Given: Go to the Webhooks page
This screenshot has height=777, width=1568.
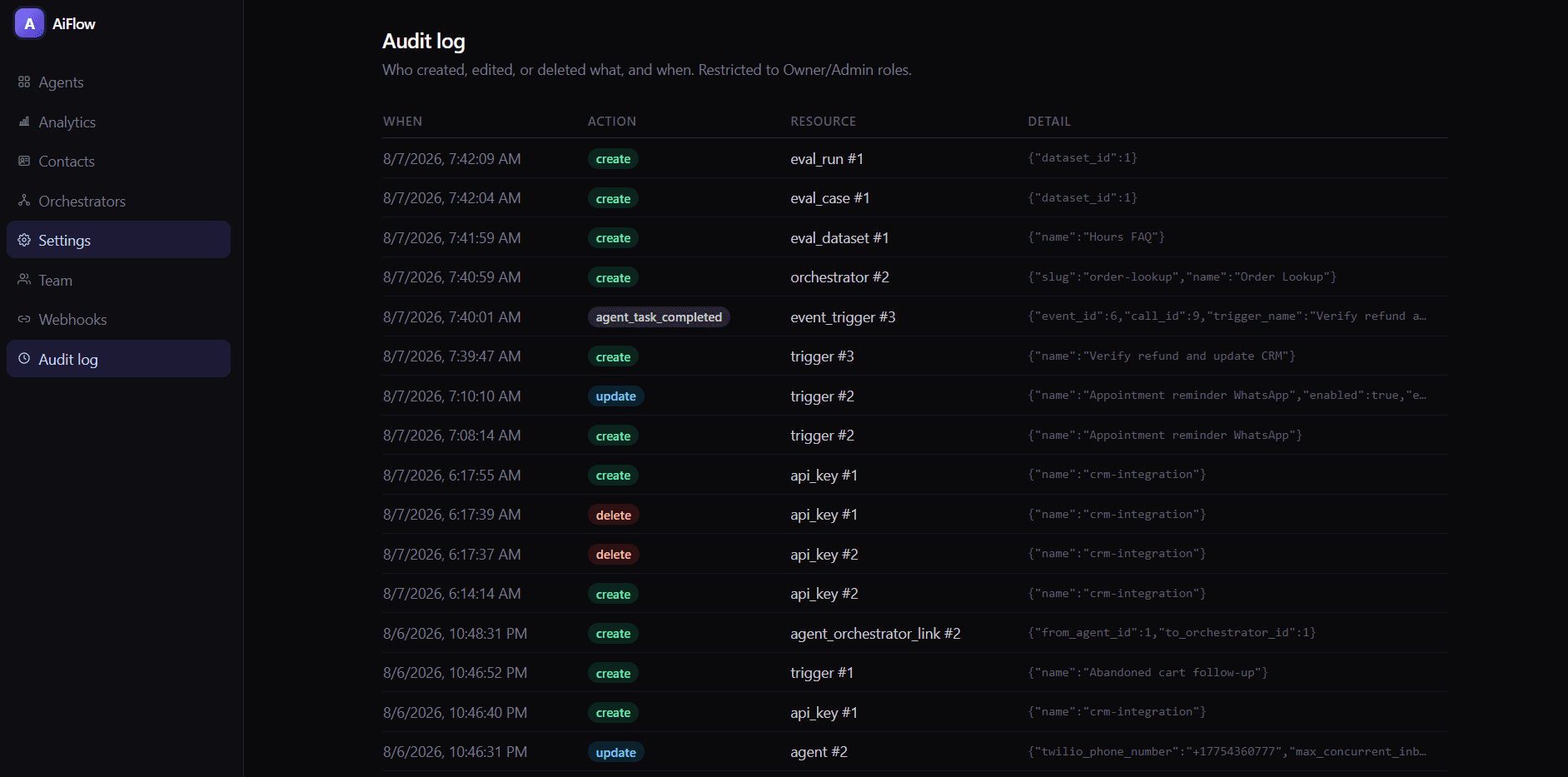Looking at the screenshot, I should coord(118,319).
